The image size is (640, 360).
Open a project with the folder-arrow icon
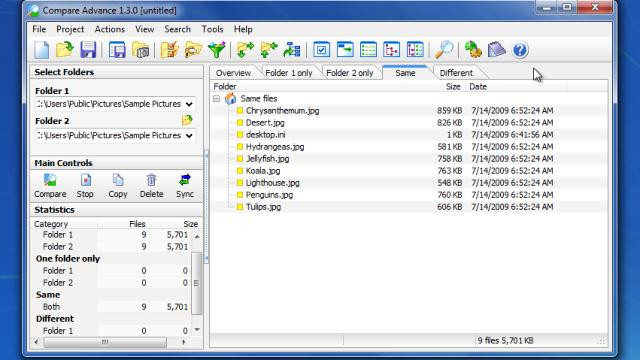(64, 50)
